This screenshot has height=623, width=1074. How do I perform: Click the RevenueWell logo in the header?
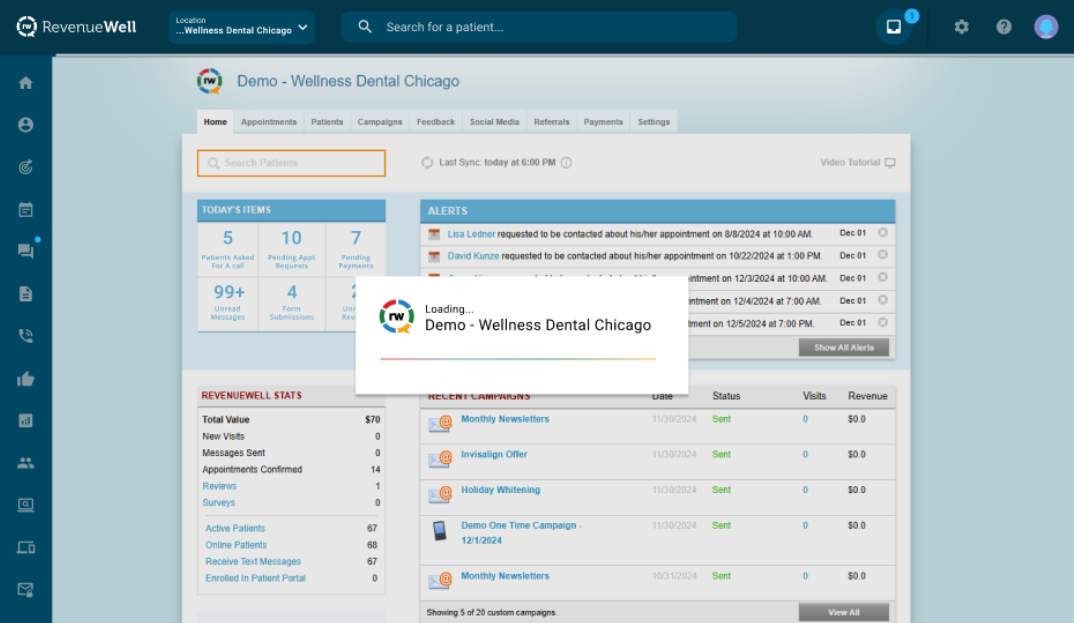[76, 27]
